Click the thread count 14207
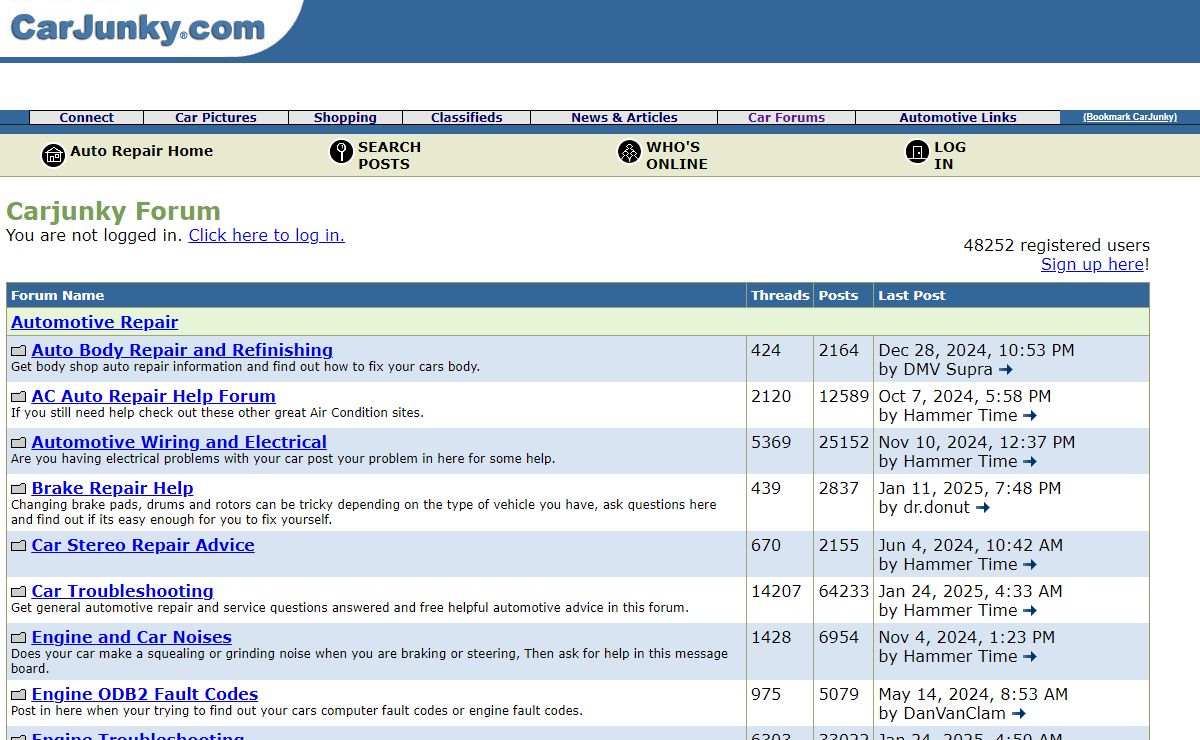 tap(777, 591)
